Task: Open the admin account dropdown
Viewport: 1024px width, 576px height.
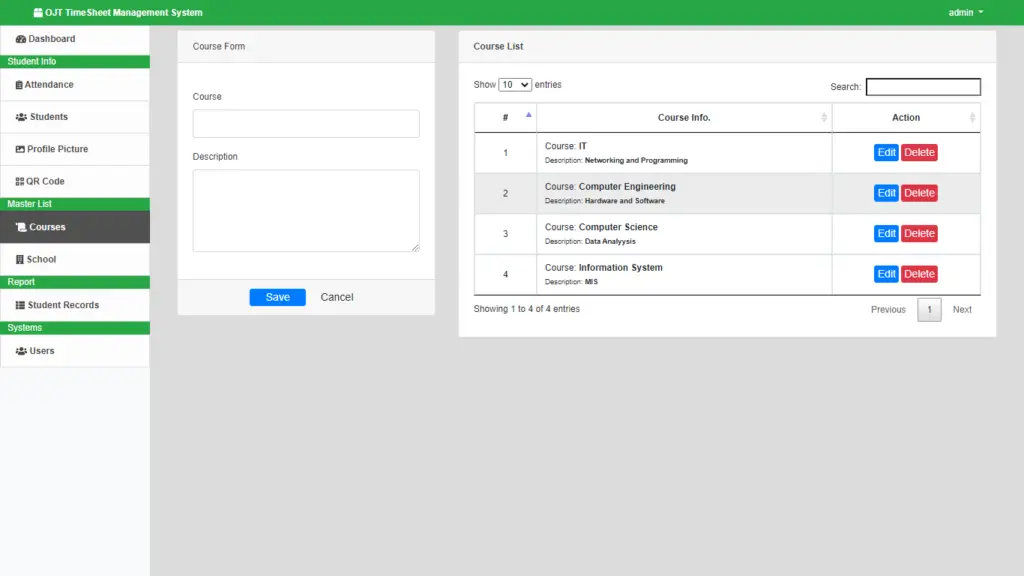Action: 965,12
